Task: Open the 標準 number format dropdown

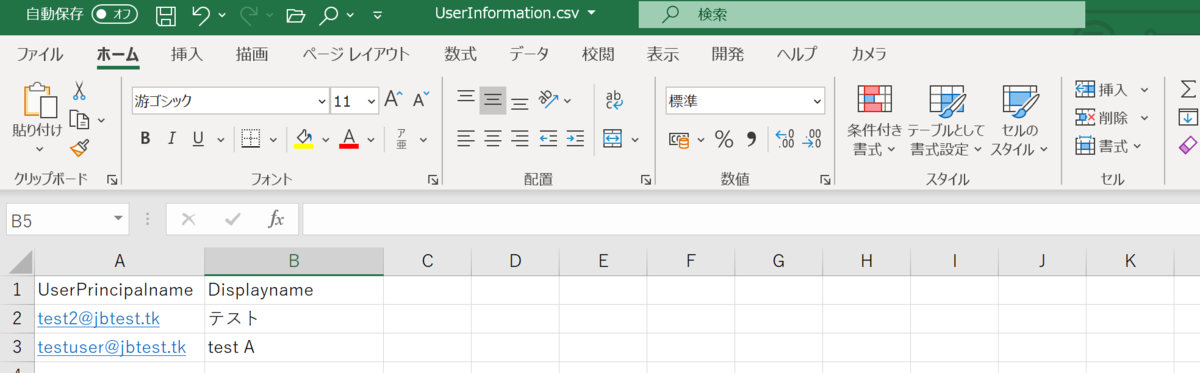Action: (x=818, y=101)
